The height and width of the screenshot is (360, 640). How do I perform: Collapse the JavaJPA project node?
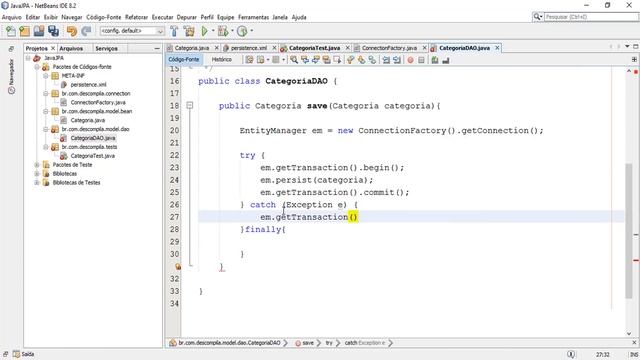[x=28, y=58]
